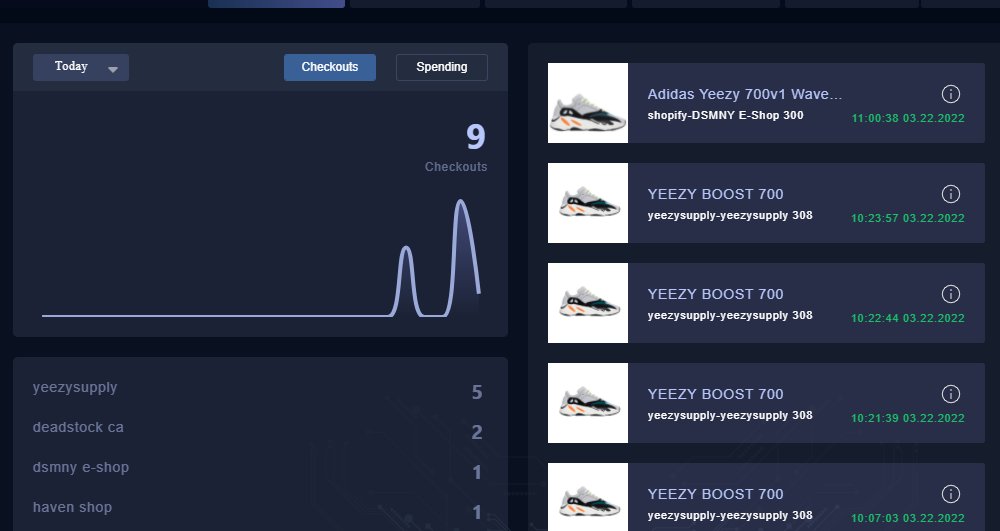Viewport: 1000px width, 531px height.
Task: Click shoe thumbnail of 10:21:39 checkout
Action: pos(588,404)
